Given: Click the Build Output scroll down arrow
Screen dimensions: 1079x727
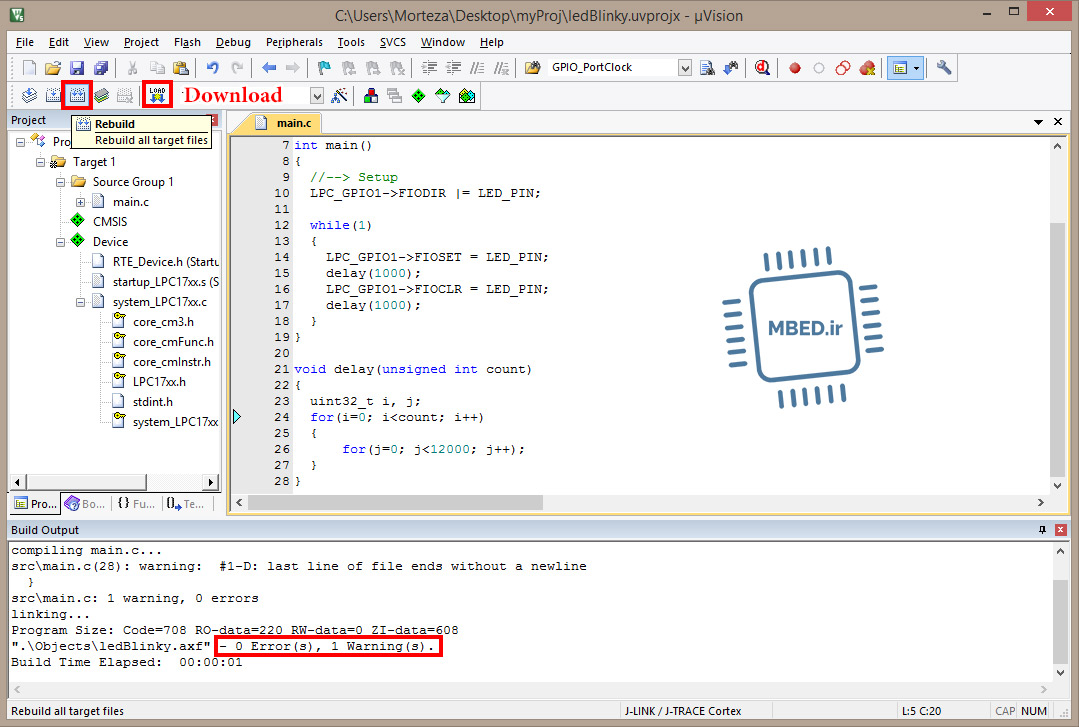Looking at the screenshot, I should (x=1060, y=673).
